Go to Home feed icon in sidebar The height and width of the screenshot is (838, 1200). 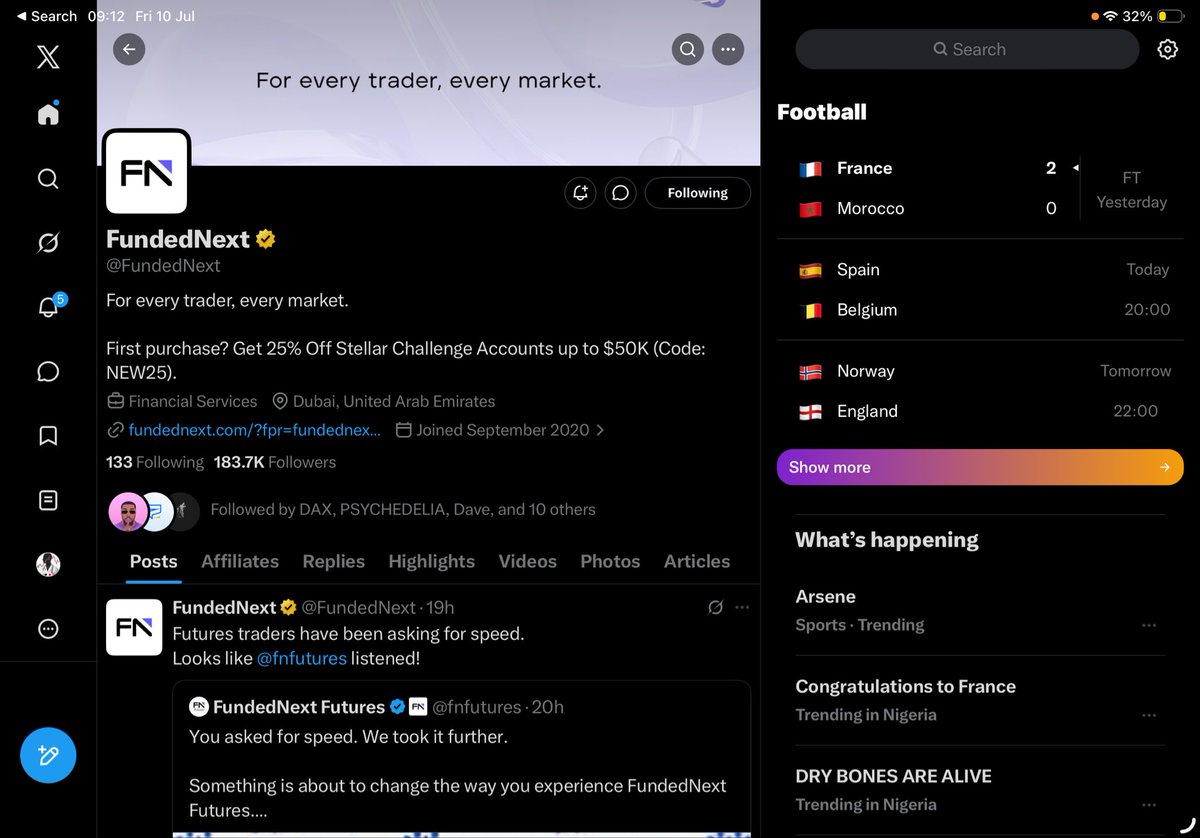click(x=48, y=113)
